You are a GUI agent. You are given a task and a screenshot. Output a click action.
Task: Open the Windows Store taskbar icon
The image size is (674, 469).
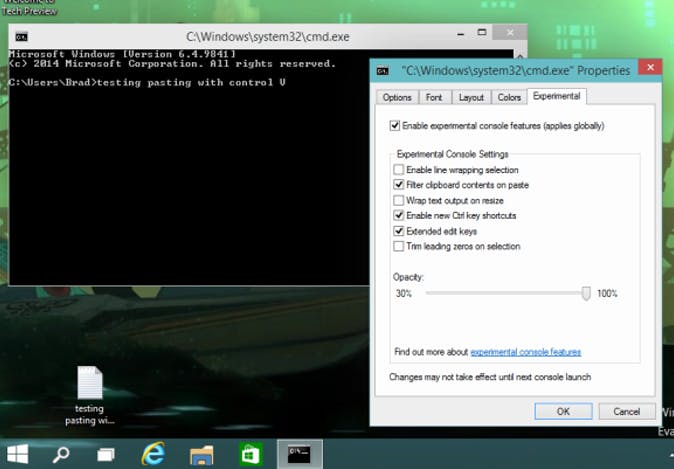pyautogui.click(x=251, y=454)
